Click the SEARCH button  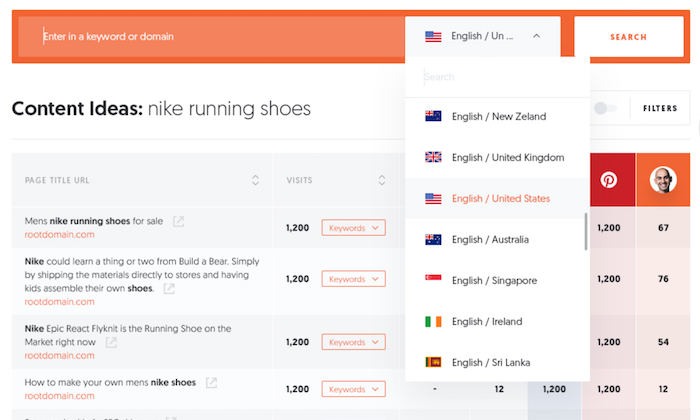coord(629,37)
